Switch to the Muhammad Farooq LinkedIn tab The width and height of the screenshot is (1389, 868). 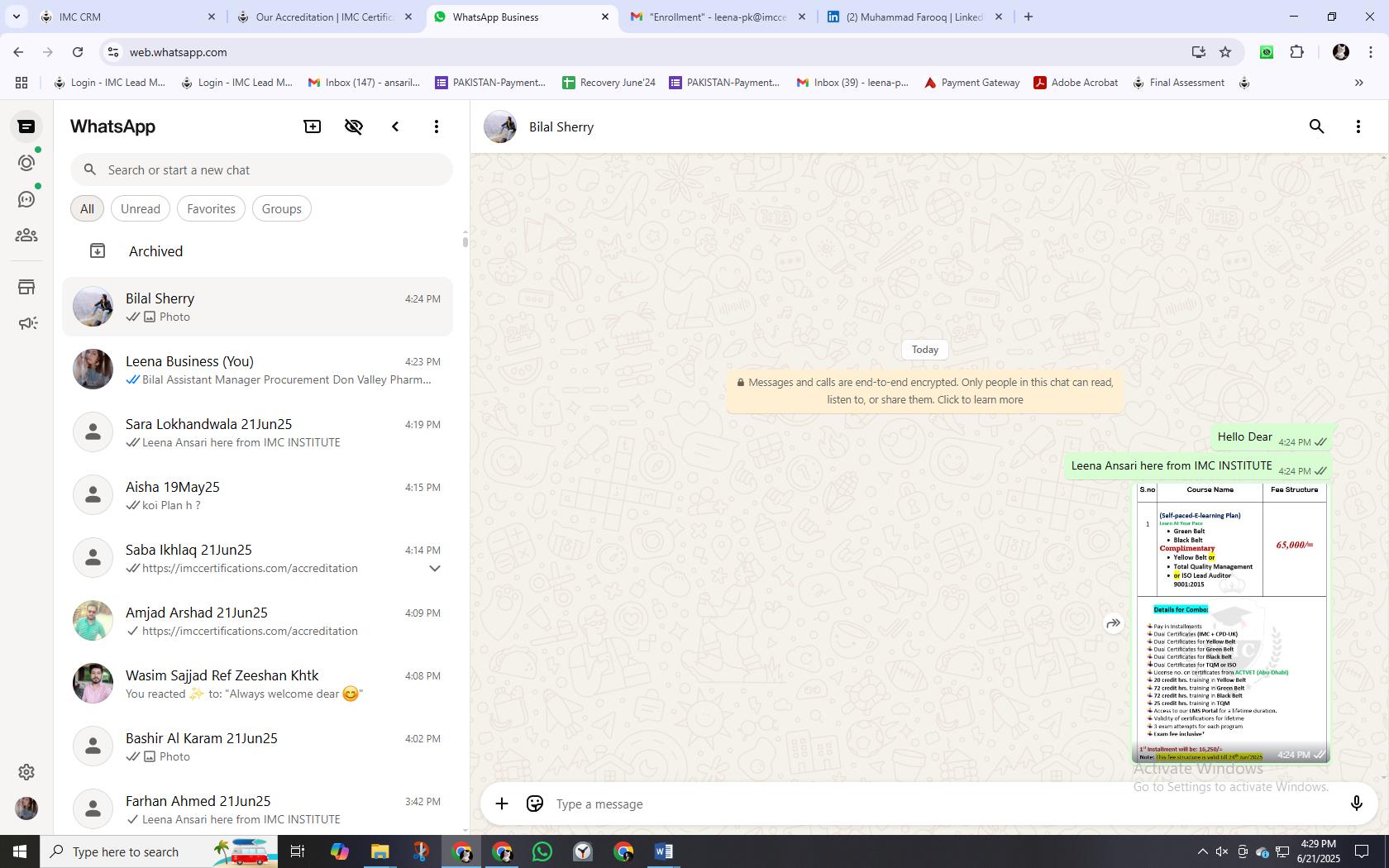point(914,17)
